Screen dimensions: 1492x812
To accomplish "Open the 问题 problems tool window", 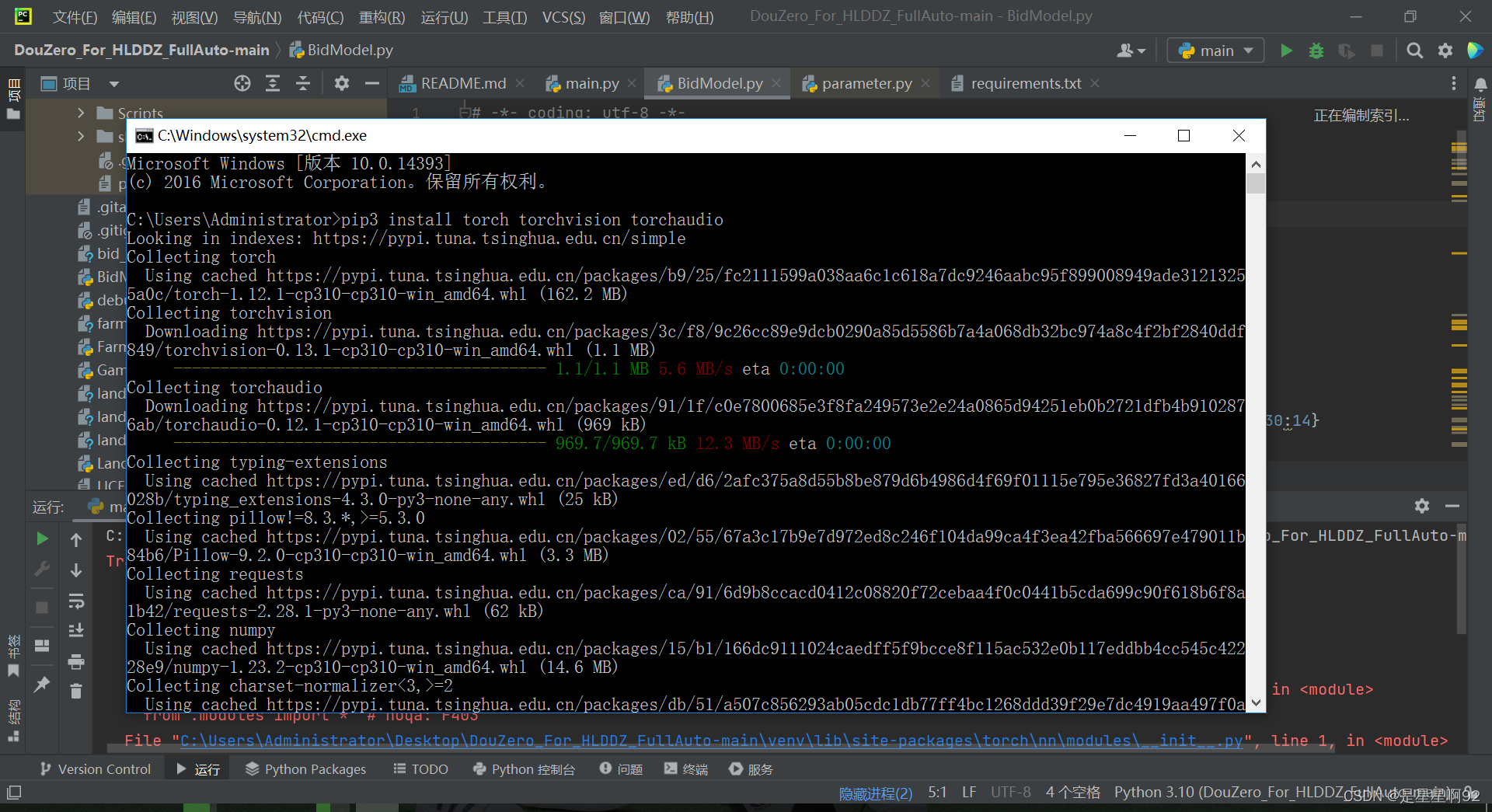I will point(621,769).
